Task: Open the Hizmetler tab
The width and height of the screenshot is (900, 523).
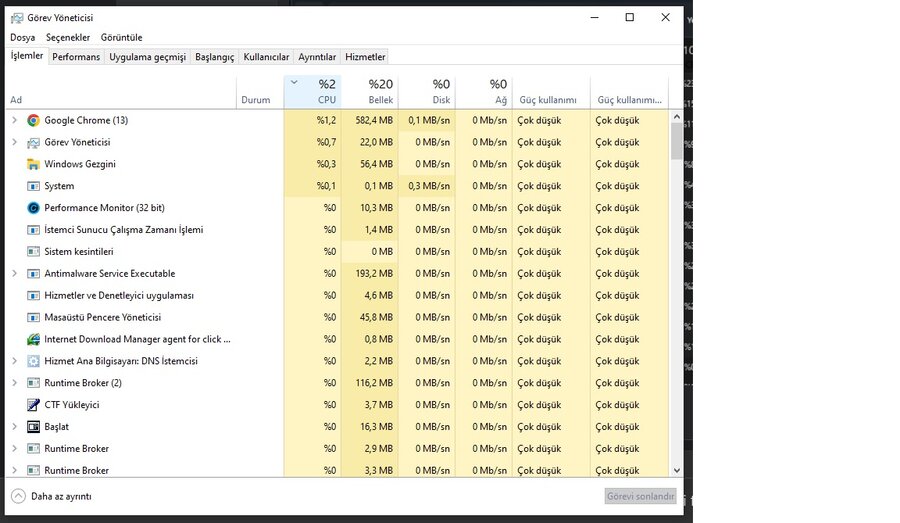Action: (x=365, y=57)
